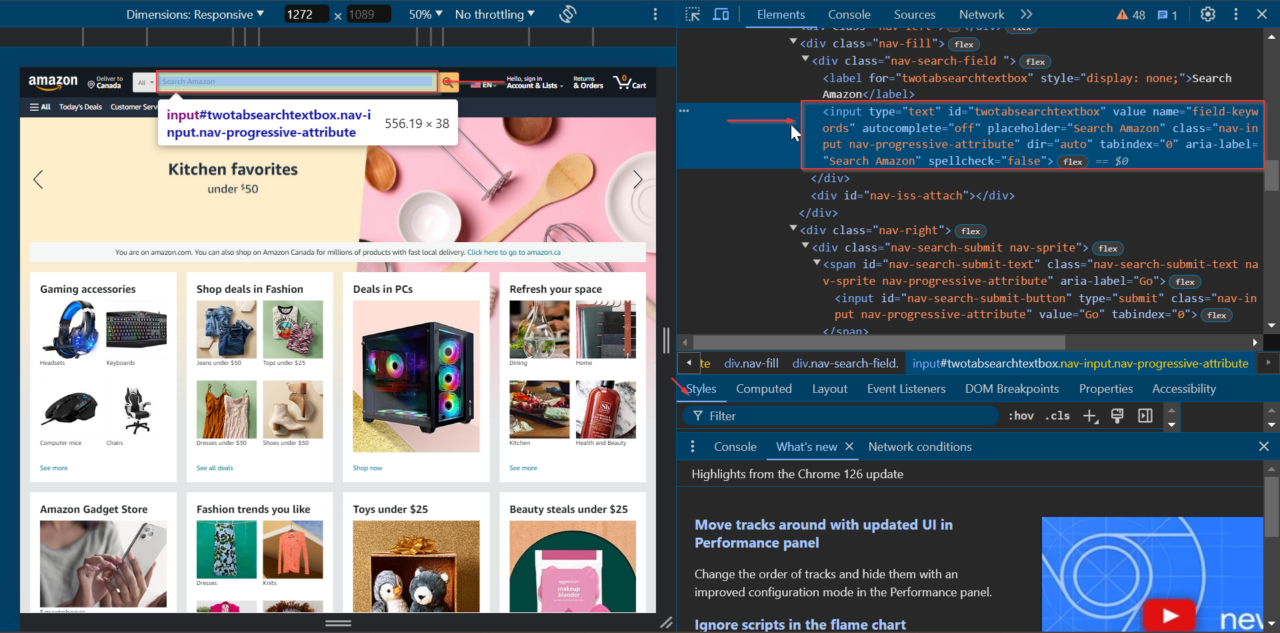Open DevTools settings gear

click(1207, 14)
